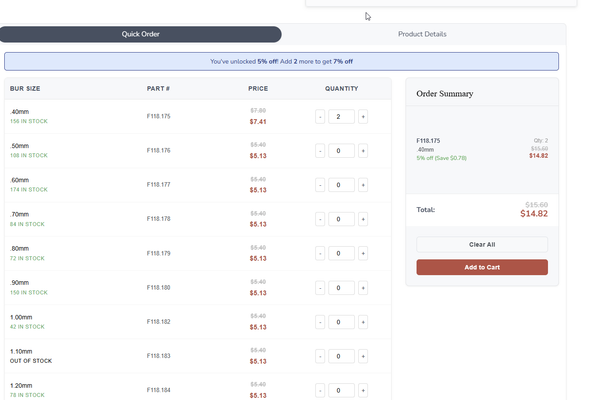Image resolution: width=600 pixels, height=400 pixels.
Task: Decrease quantity for .40mm bur
Action: pyautogui.click(x=320, y=116)
